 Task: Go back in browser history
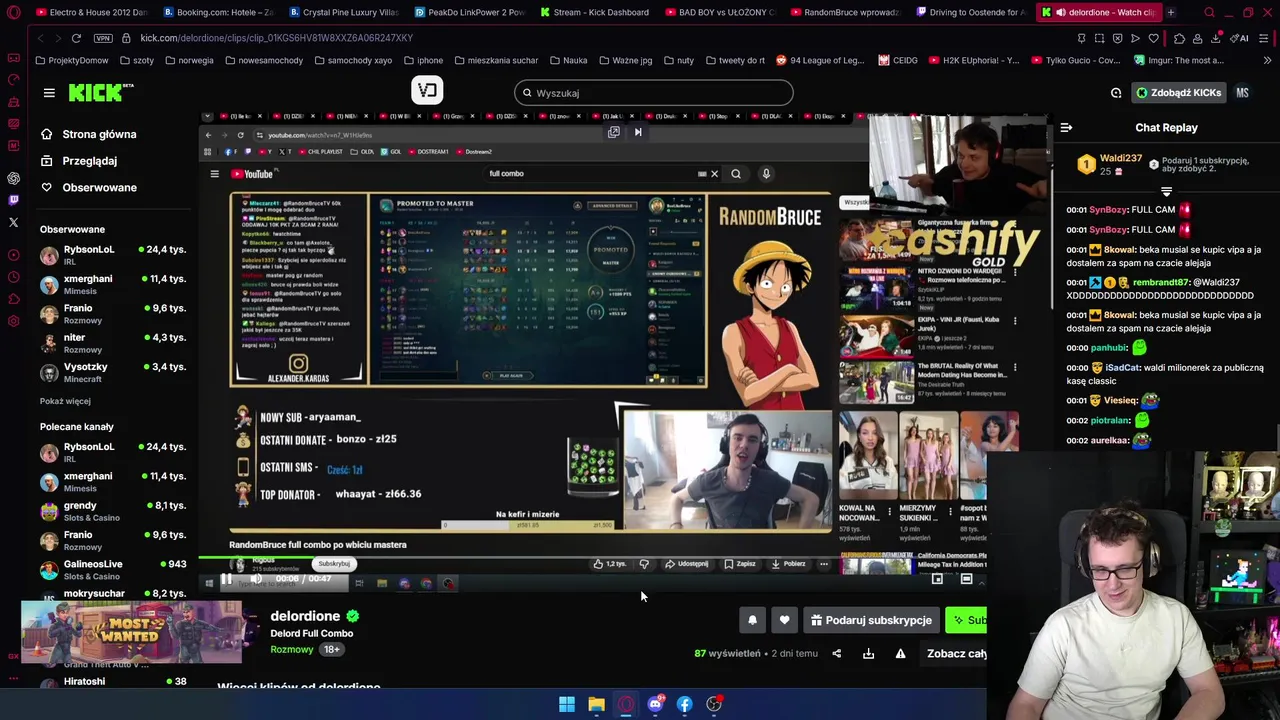tap(40, 38)
